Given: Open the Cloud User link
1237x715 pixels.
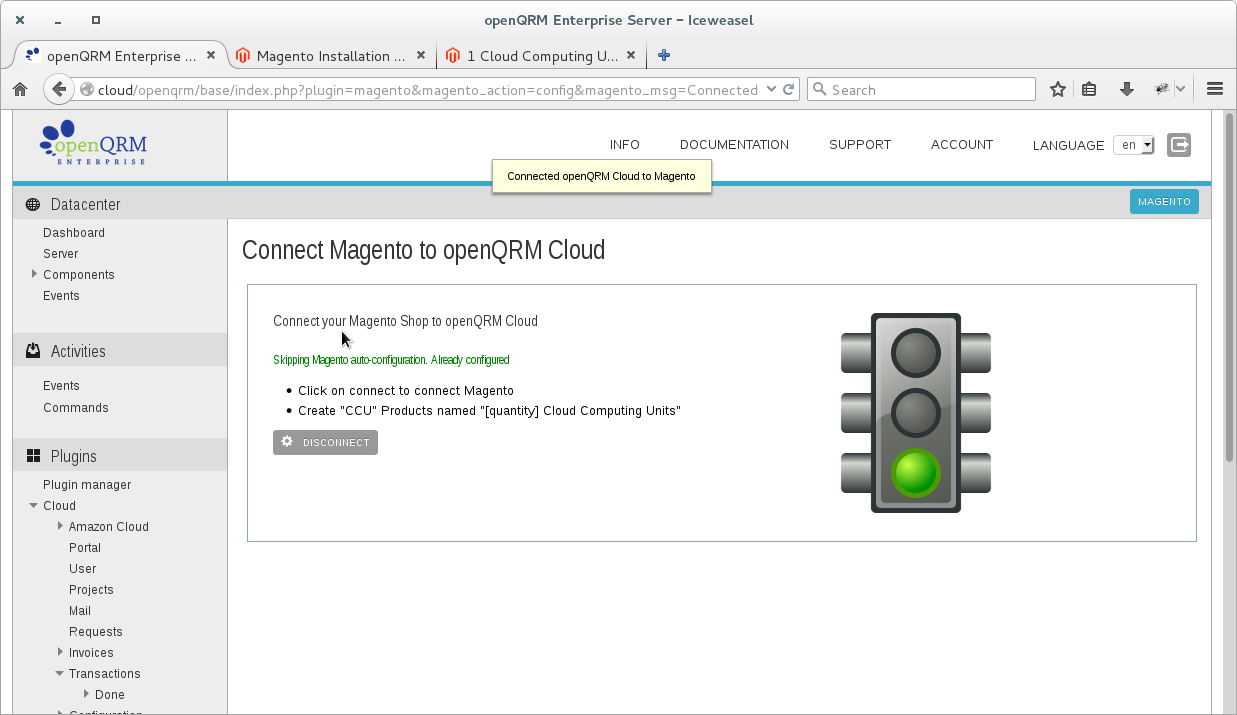Looking at the screenshot, I should (83, 569).
